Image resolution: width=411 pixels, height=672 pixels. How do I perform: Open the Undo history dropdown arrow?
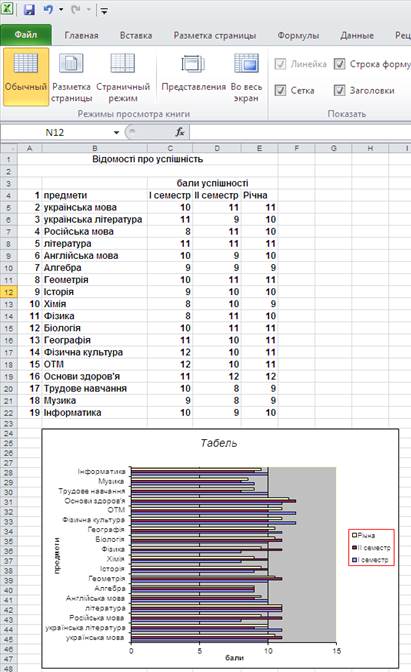click(61, 10)
